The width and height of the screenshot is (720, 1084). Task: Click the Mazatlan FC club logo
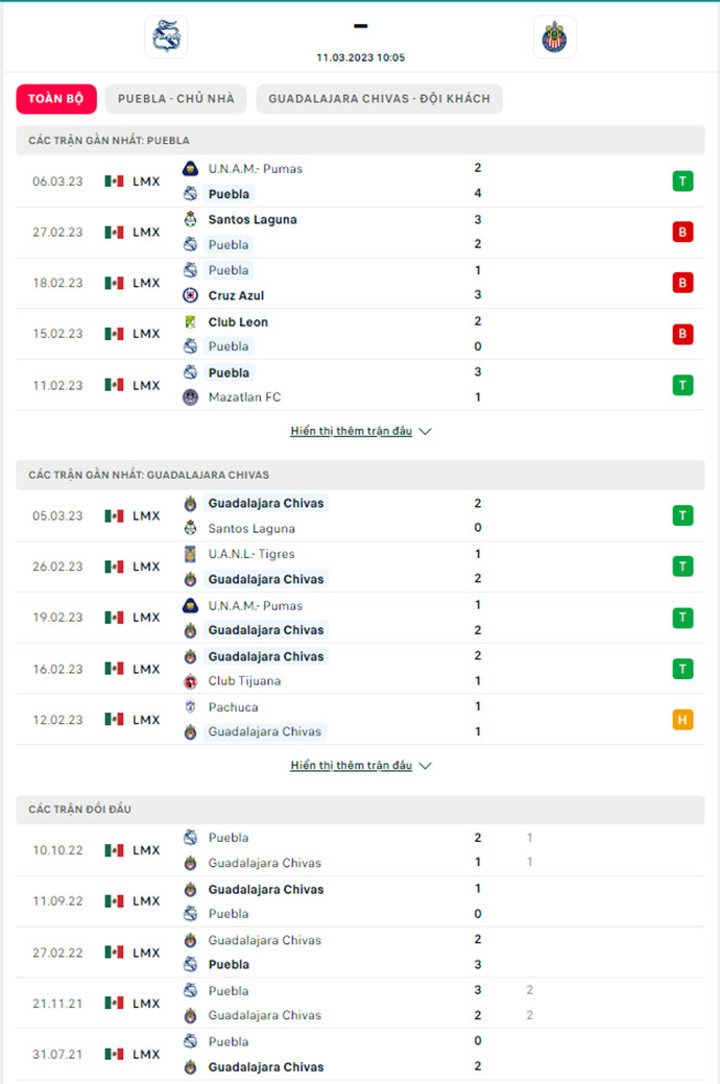pos(190,397)
